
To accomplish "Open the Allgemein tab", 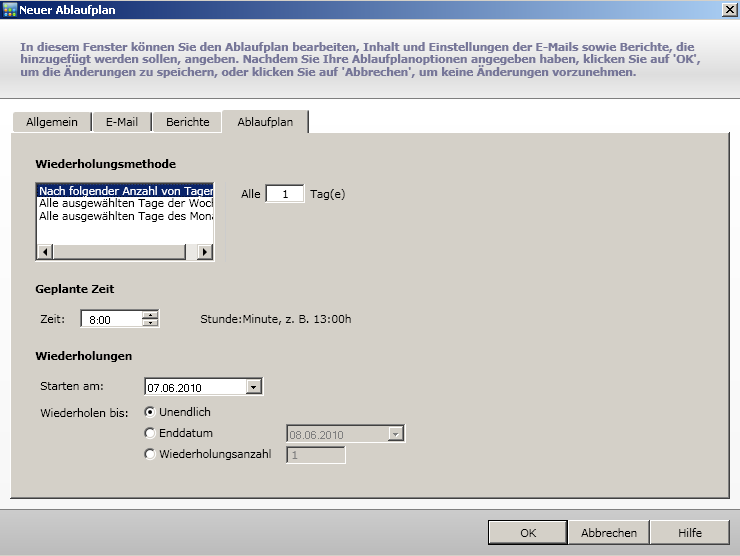I will (x=52, y=122).
